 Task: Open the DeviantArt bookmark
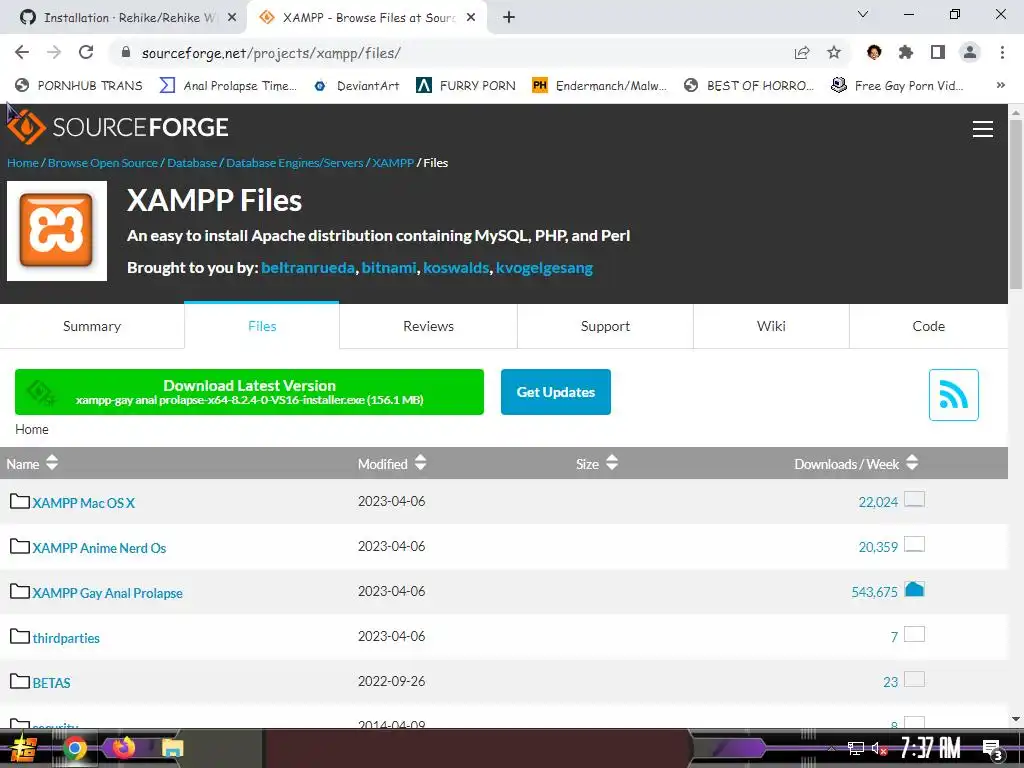357,85
